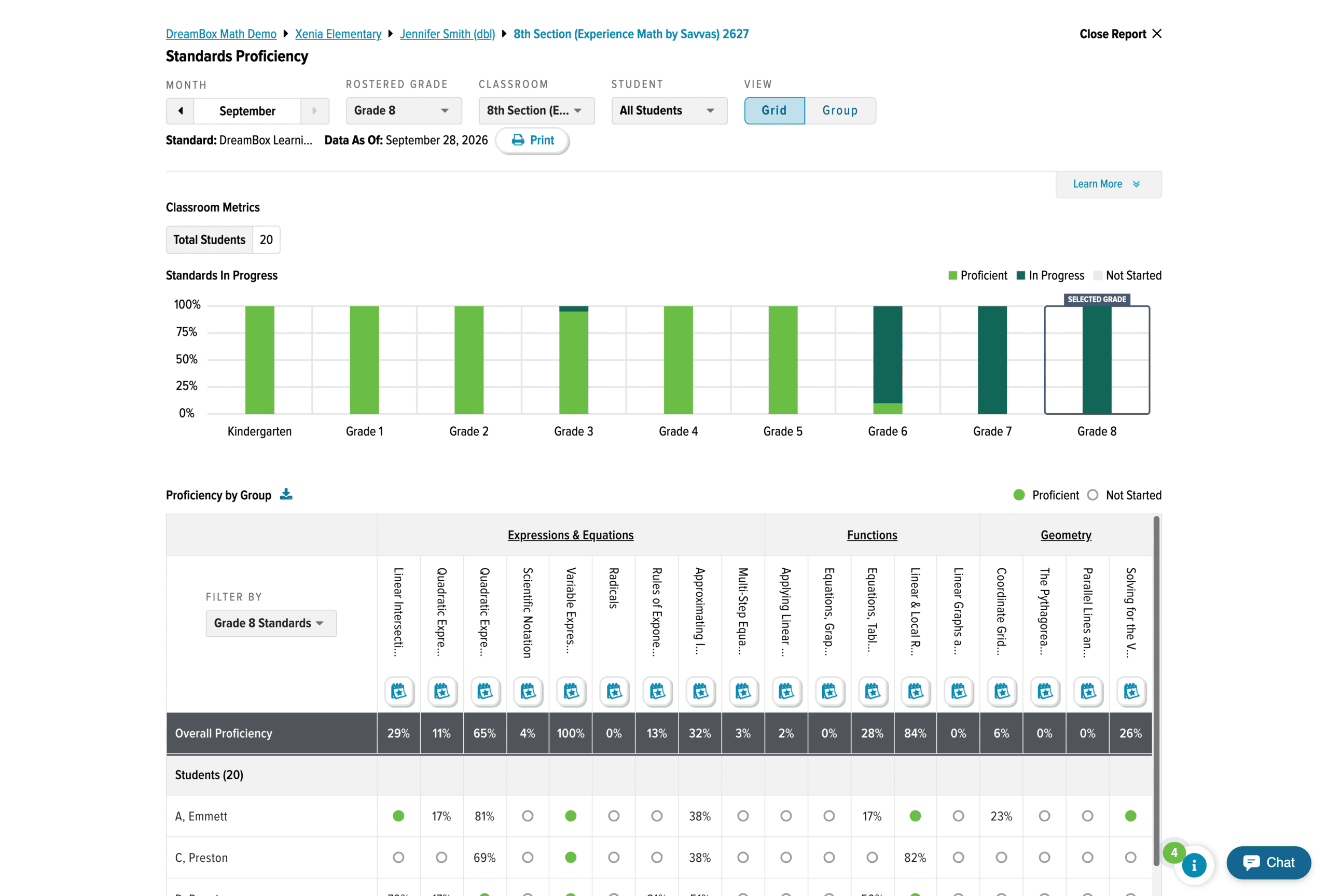Print the standards report
The height and width of the screenshot is (896, 1328).
click(532, 141)
